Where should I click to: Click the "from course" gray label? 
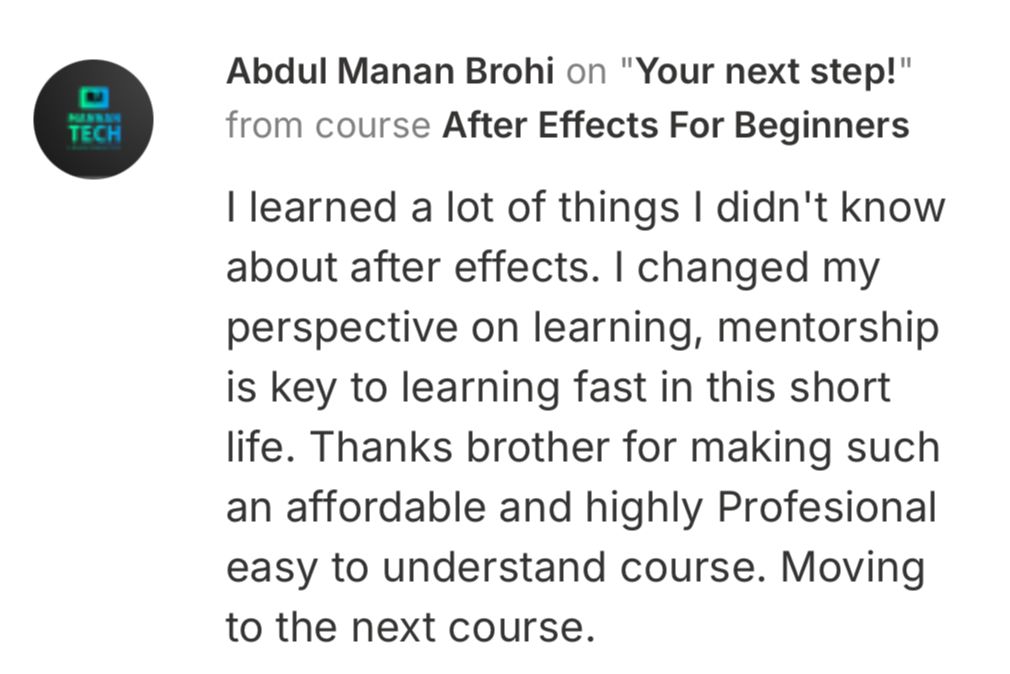pyautogui.click(x=328, y=125)
